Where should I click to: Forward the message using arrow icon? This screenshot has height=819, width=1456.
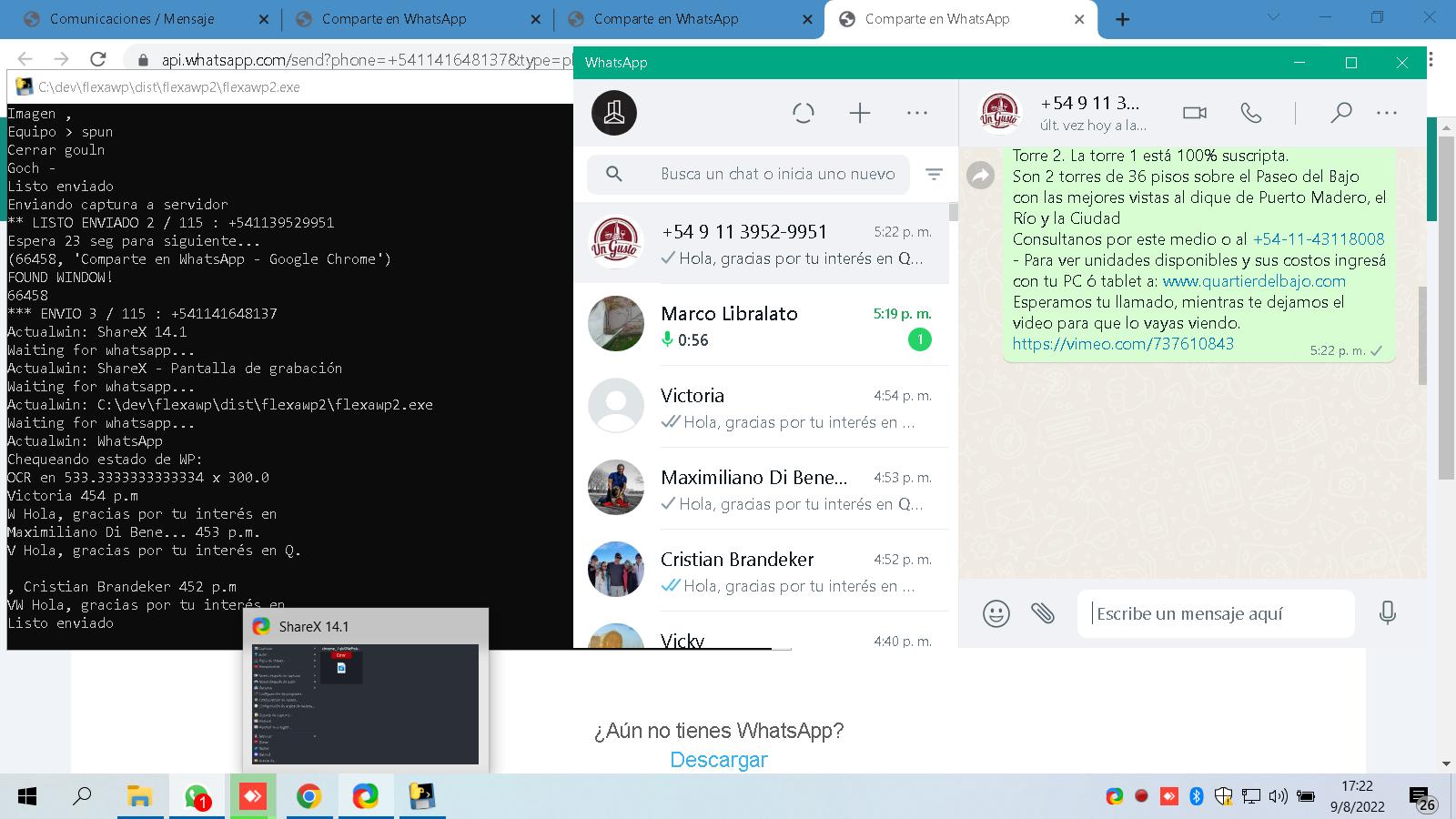point(980,175)
